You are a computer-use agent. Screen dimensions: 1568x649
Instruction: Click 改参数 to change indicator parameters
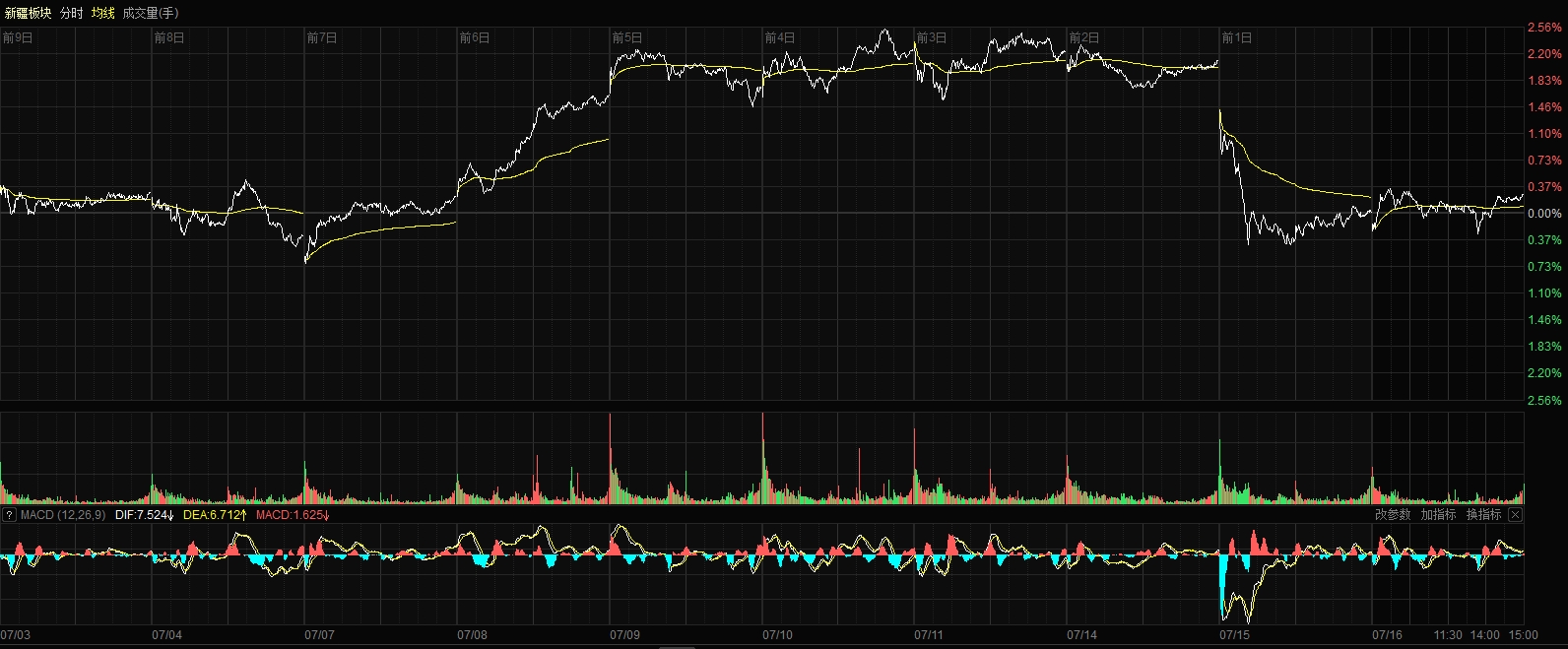1393,515
